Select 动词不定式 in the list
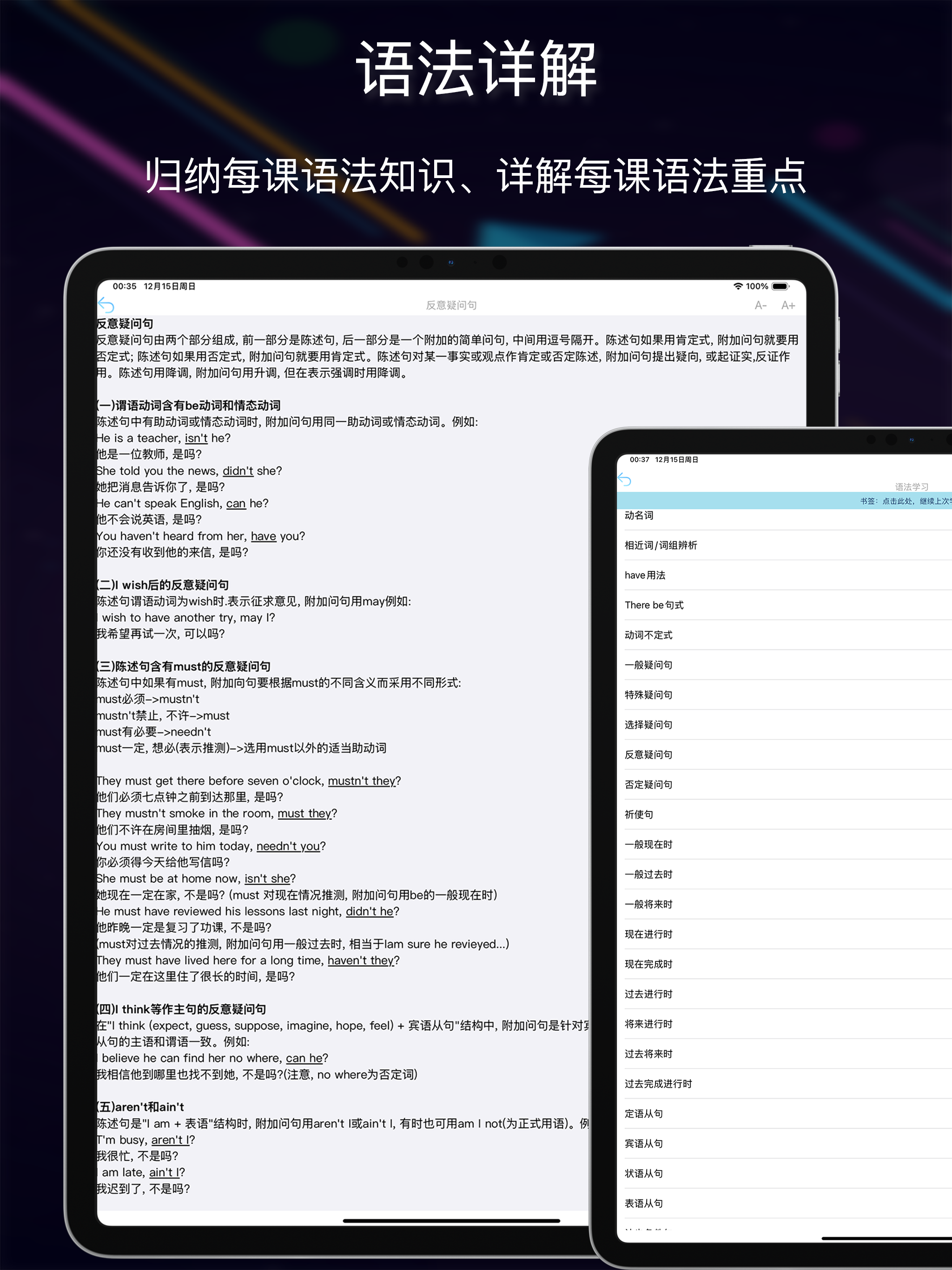This screenshot has width=952, height=1270. 648,635
